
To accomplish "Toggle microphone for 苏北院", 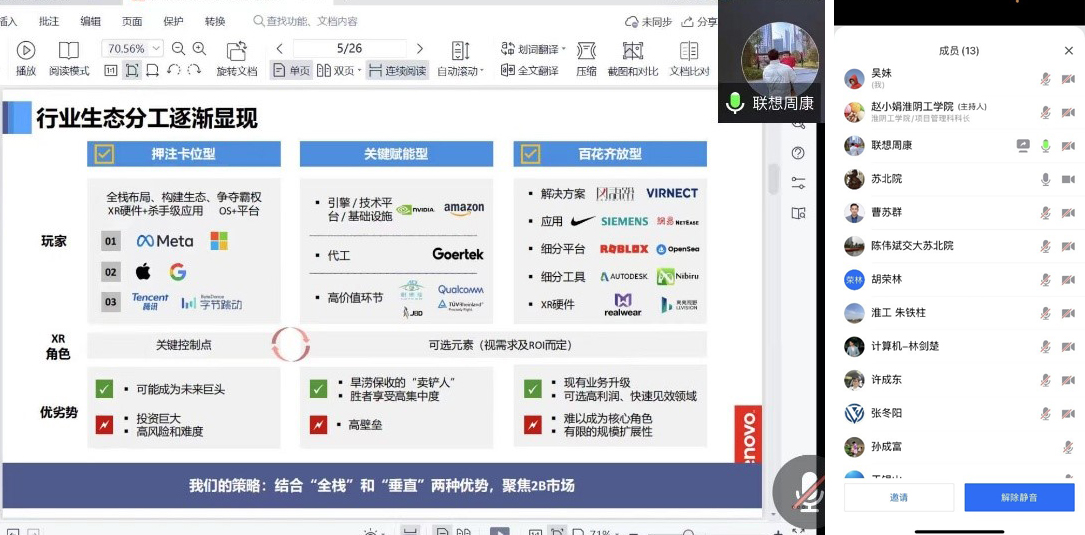I will pyautogui.click(x=1046, y=179).
